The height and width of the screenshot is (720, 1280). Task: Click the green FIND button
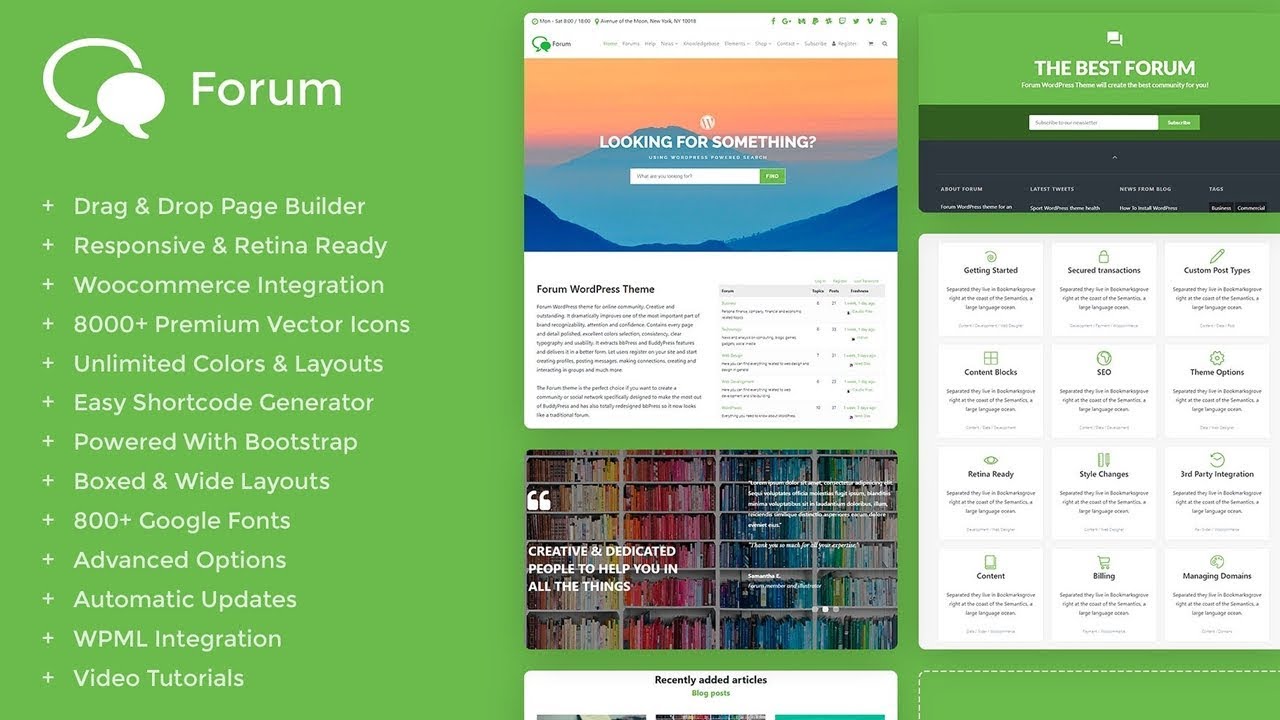pyautogui.click(x=772, y=176)
